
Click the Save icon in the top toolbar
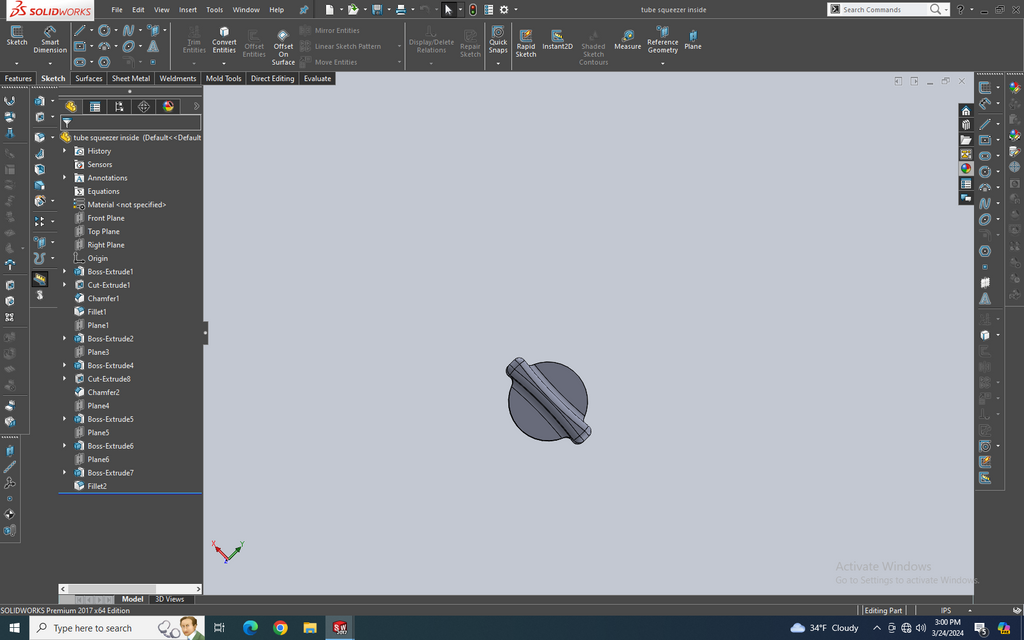[x=377, y=10]
